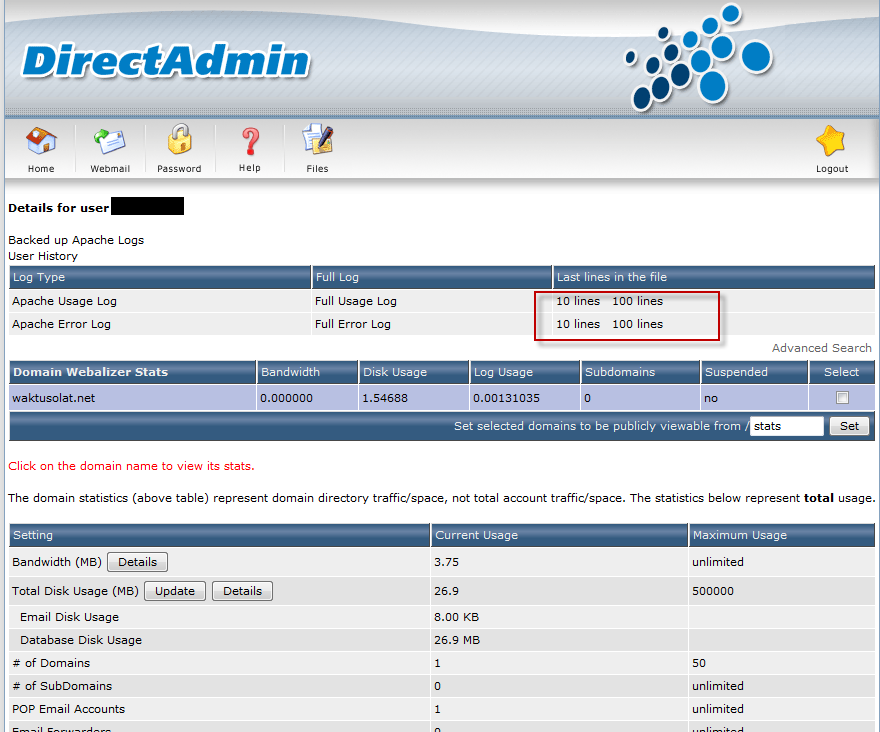The width and height of the screenshot is (880, 732).
Task: Click the maximum disk usage value 500000
Action: [713, 591]
